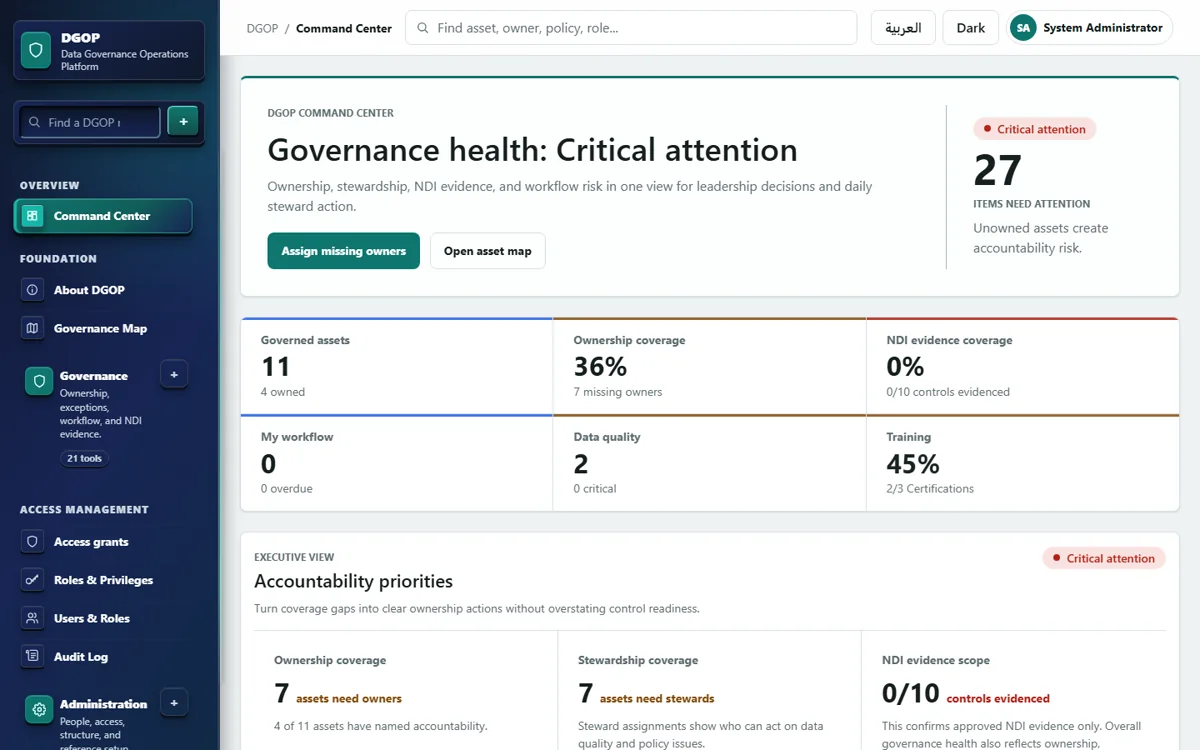Click the Users & Roles people icon

point(32,618)
